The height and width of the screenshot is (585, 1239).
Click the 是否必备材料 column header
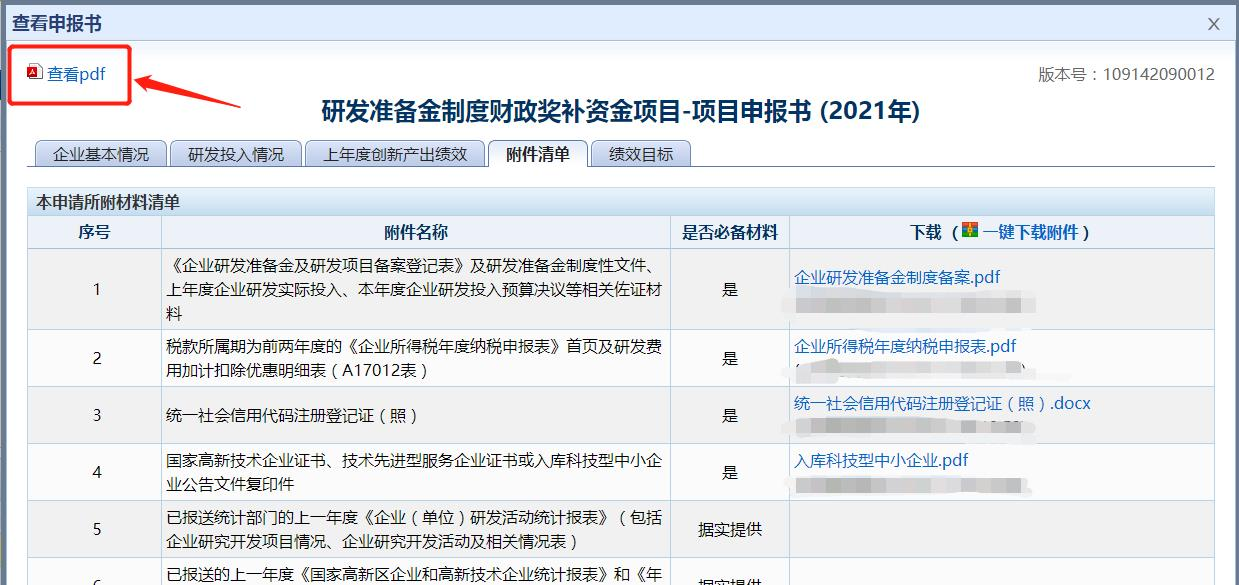tap(729, 232)
